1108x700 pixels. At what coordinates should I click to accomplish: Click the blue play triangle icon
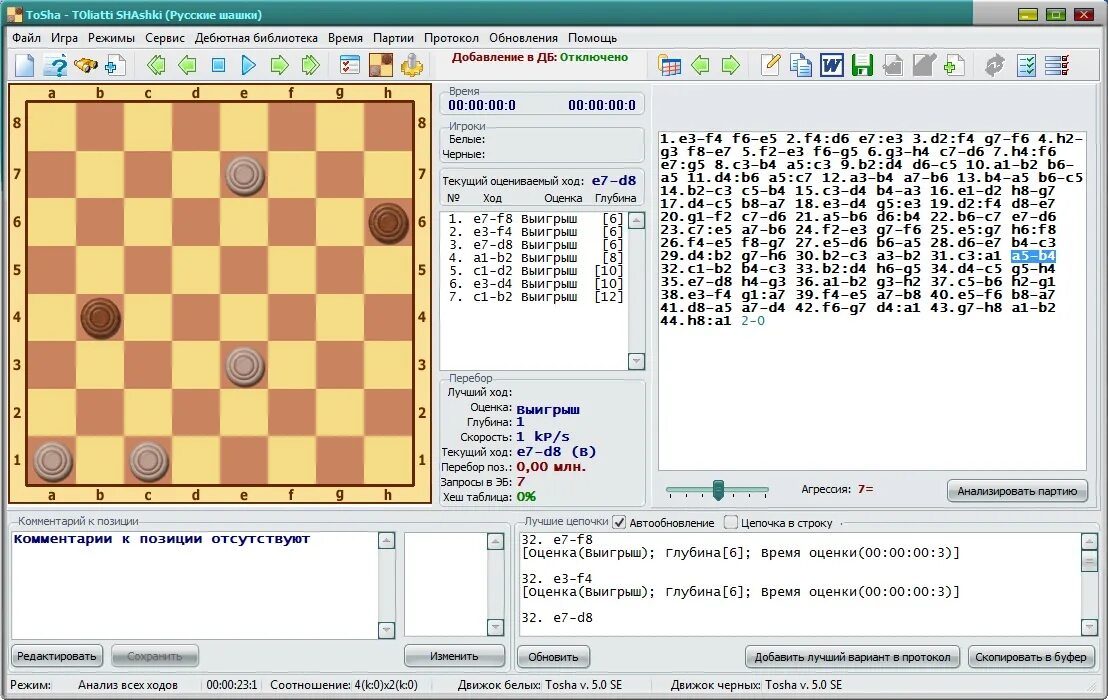point(249,66)
